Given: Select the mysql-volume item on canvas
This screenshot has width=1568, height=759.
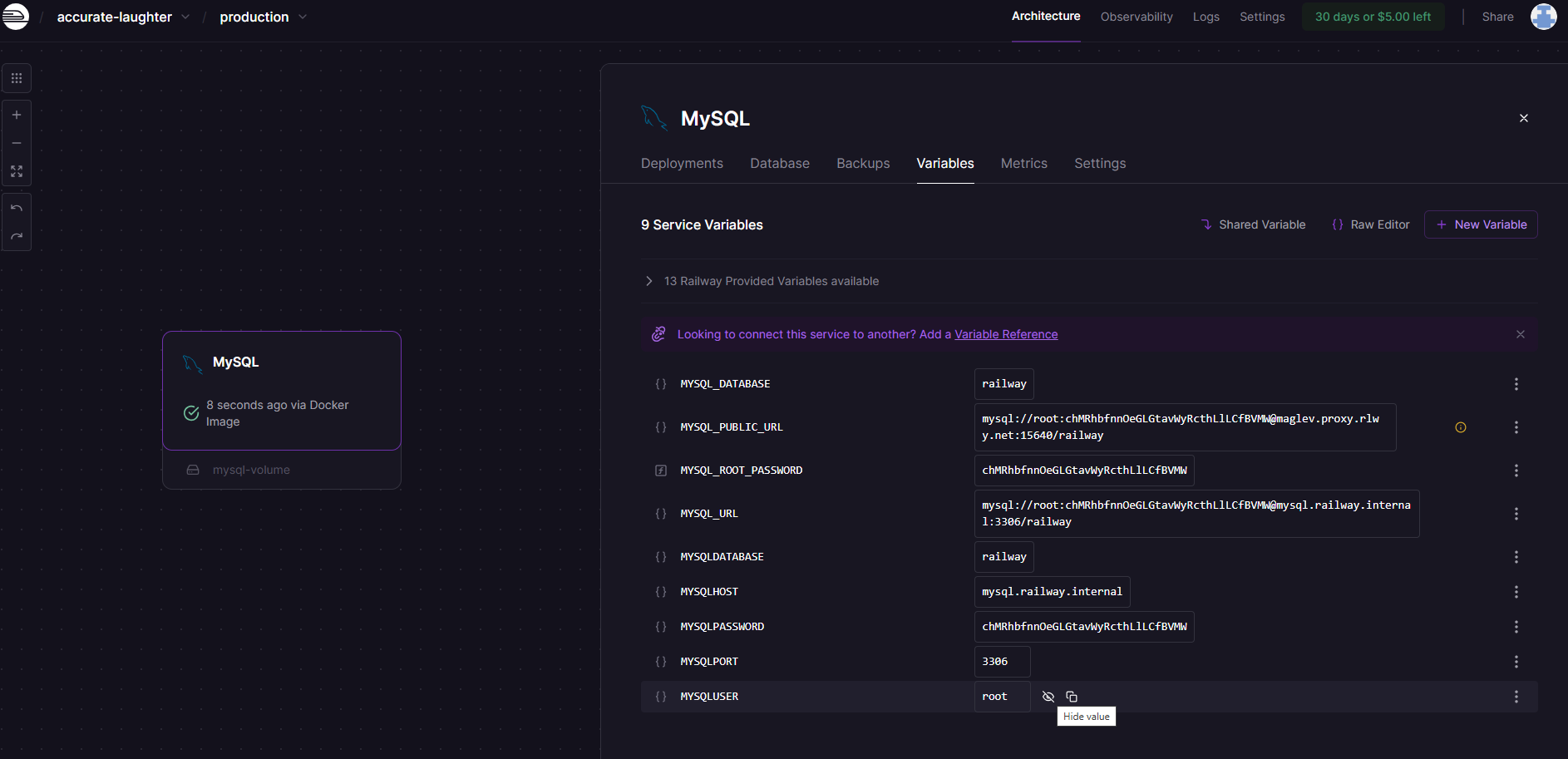Looking at the screenshot, I should pyautogui.click(x=282, y=470).
